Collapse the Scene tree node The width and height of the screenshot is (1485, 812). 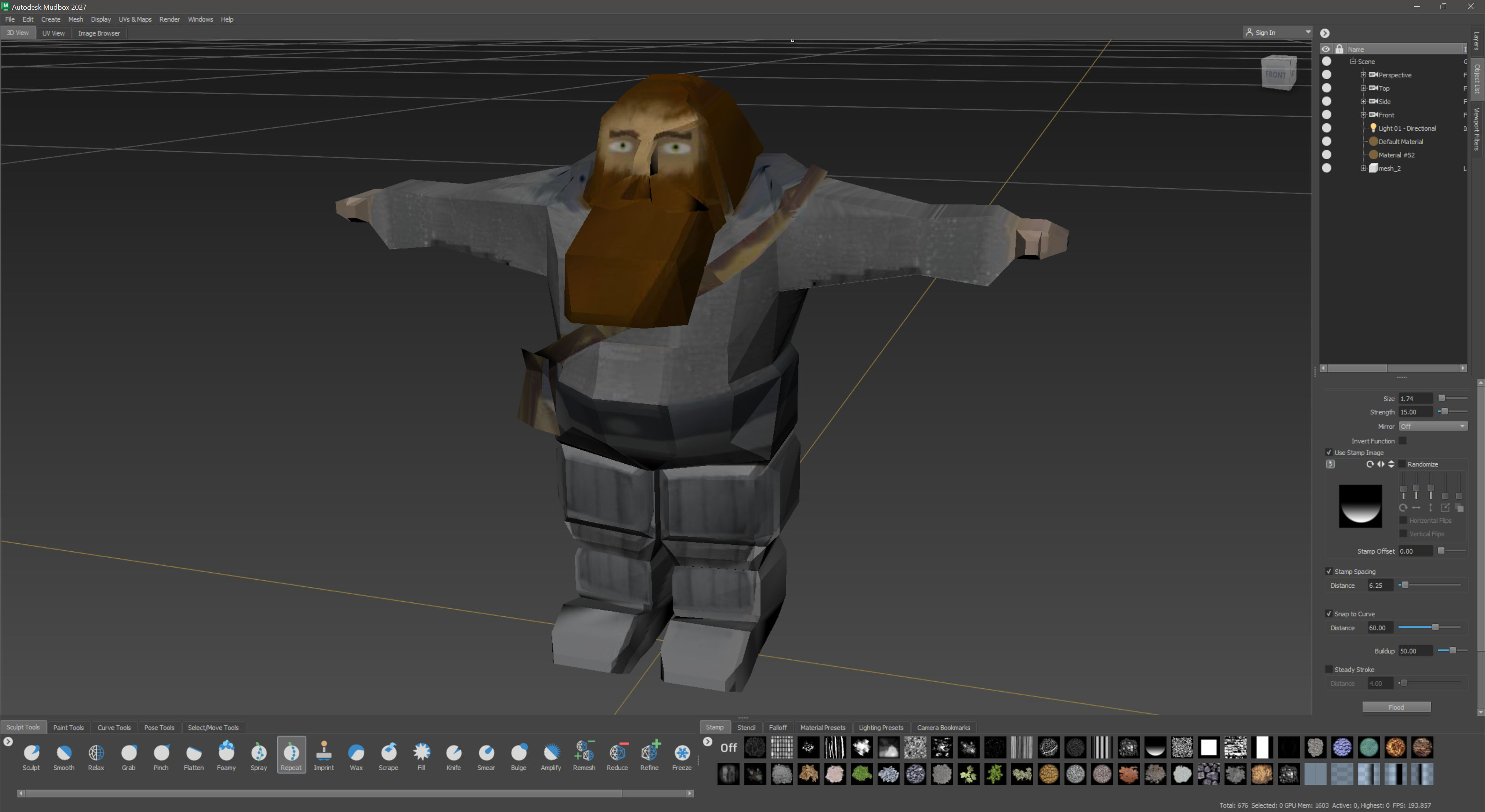coord(1352,61)
